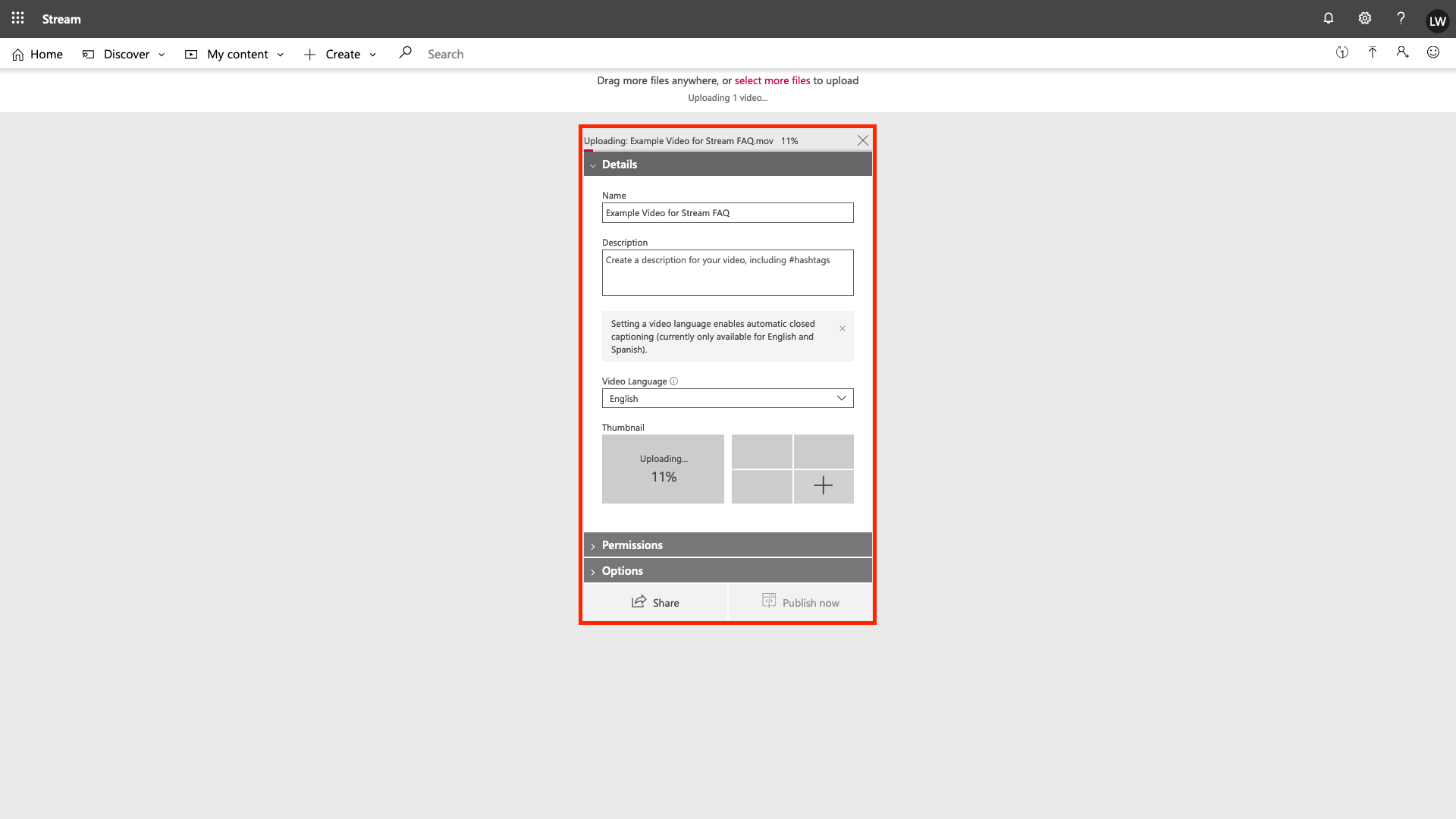Select the bottom-left small thumbnail placeholder

762,486
